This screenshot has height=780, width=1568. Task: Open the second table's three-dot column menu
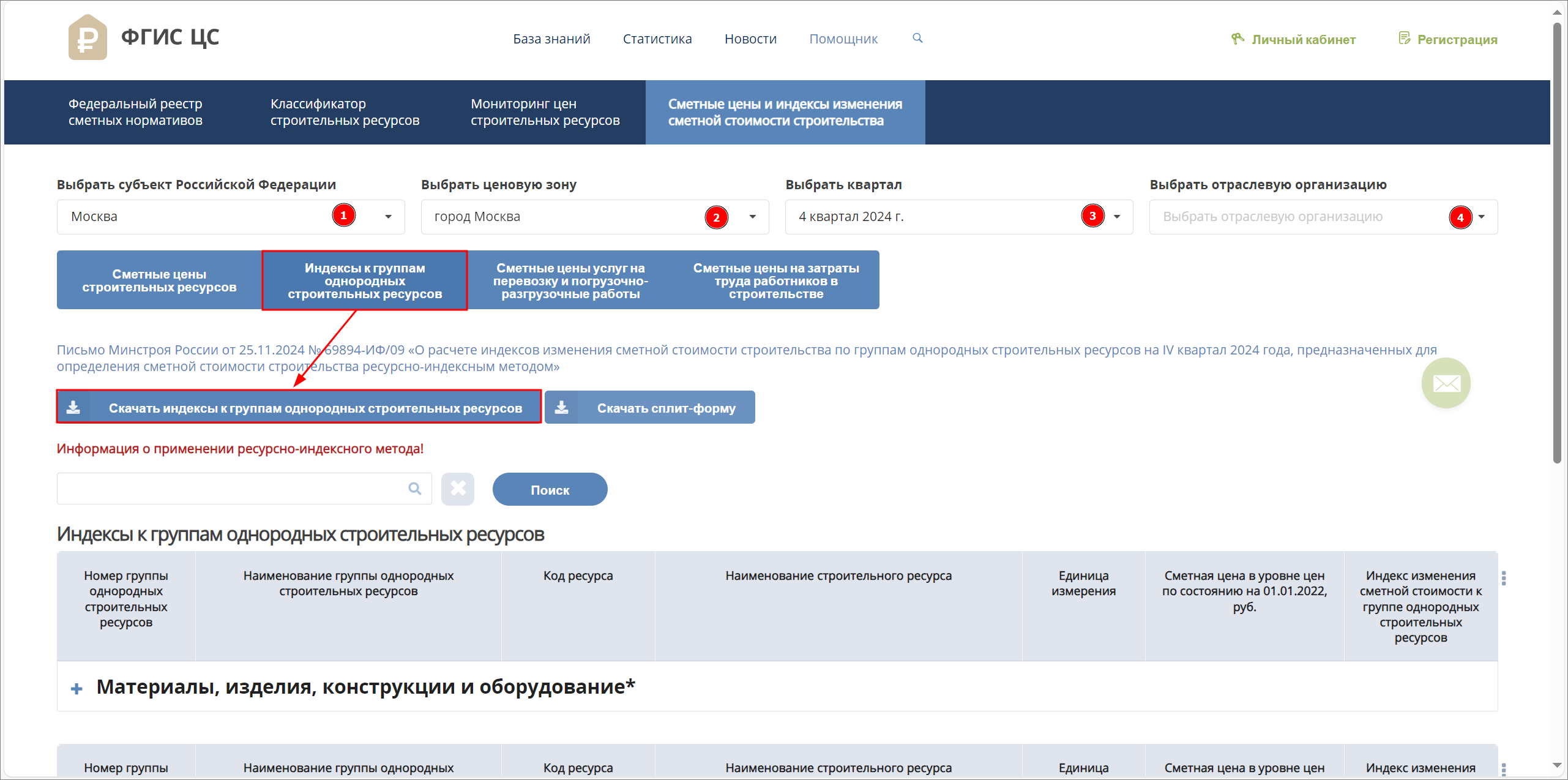click(1504, 769)
